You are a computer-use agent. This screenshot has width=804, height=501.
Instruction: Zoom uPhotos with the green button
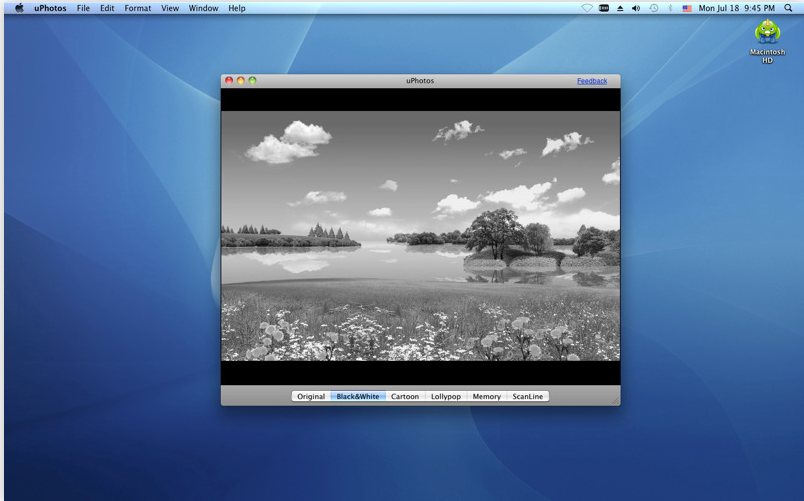click(x=252, y=81)
